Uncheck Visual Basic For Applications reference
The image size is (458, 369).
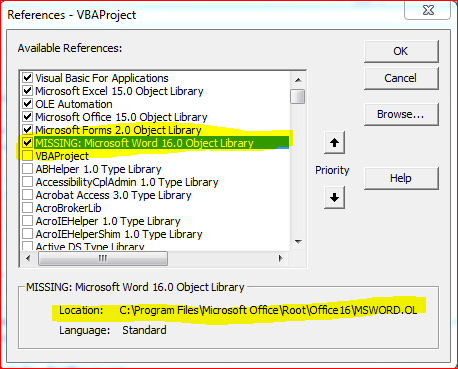pyautogui.click(x=27, y=78)
